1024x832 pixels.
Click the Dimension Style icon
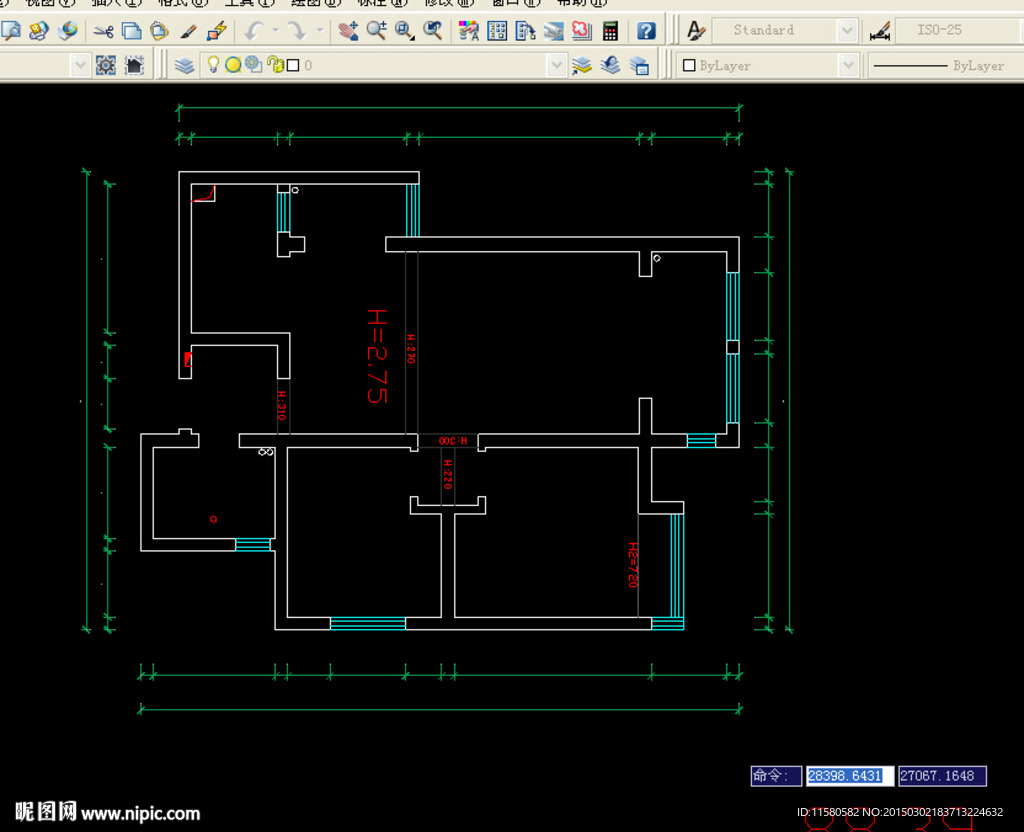(880, 31)
